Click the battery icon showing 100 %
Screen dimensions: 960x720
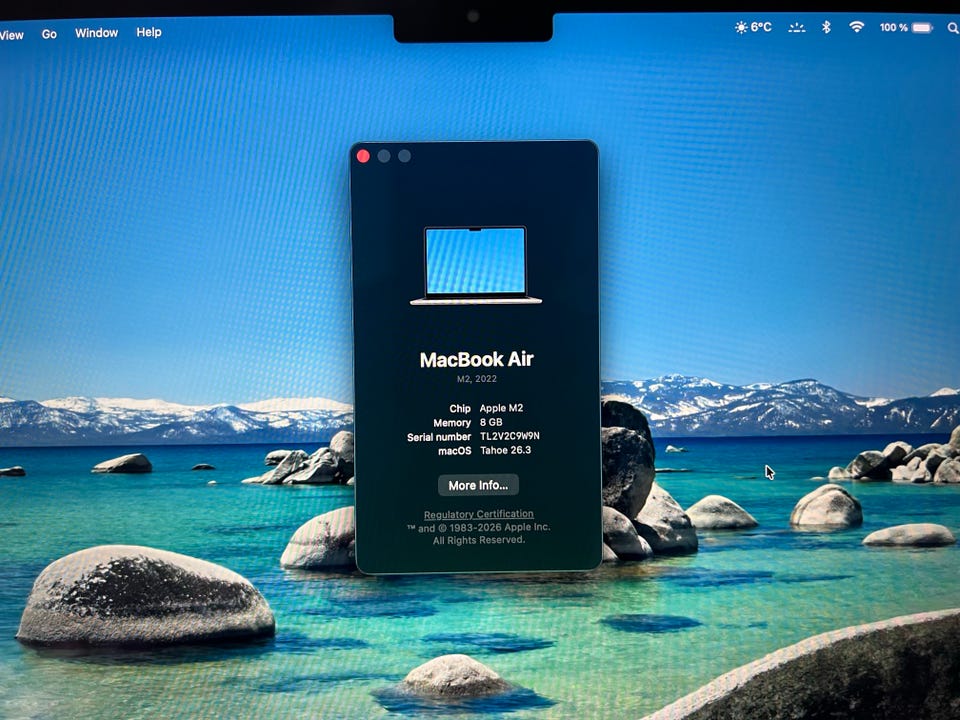pos(921,28)
